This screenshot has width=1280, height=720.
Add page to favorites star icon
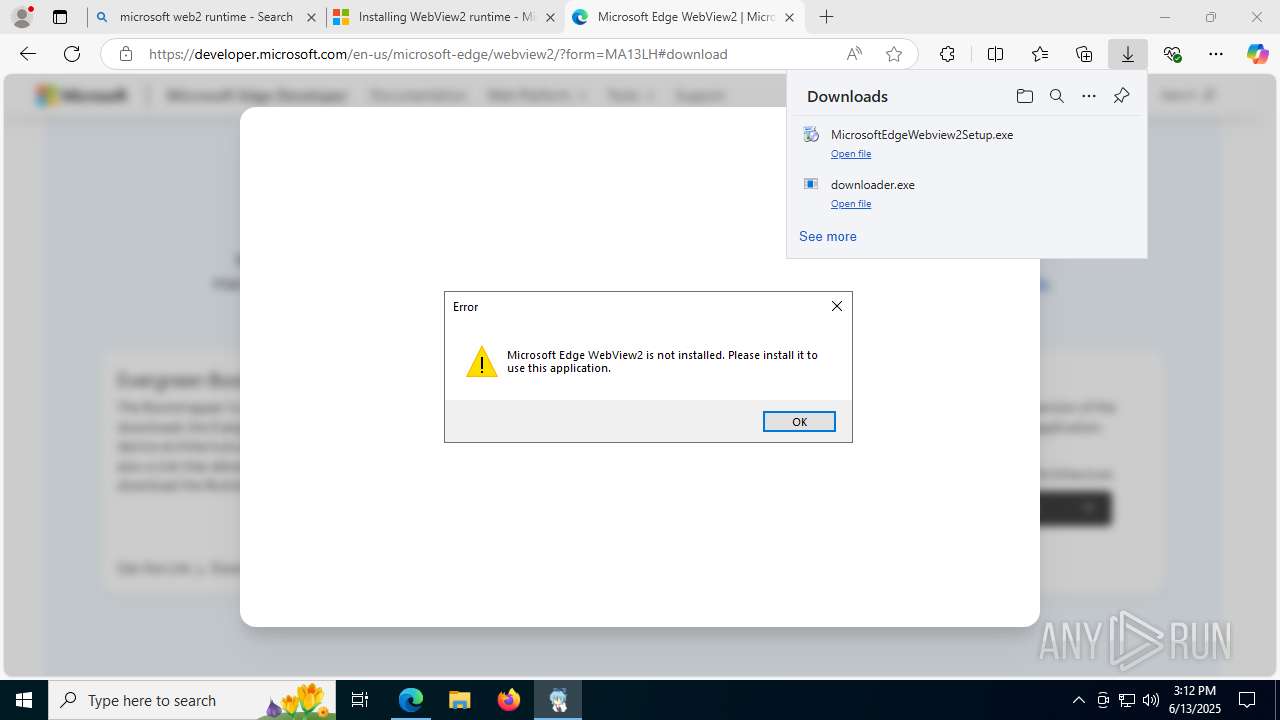point(894,54)
